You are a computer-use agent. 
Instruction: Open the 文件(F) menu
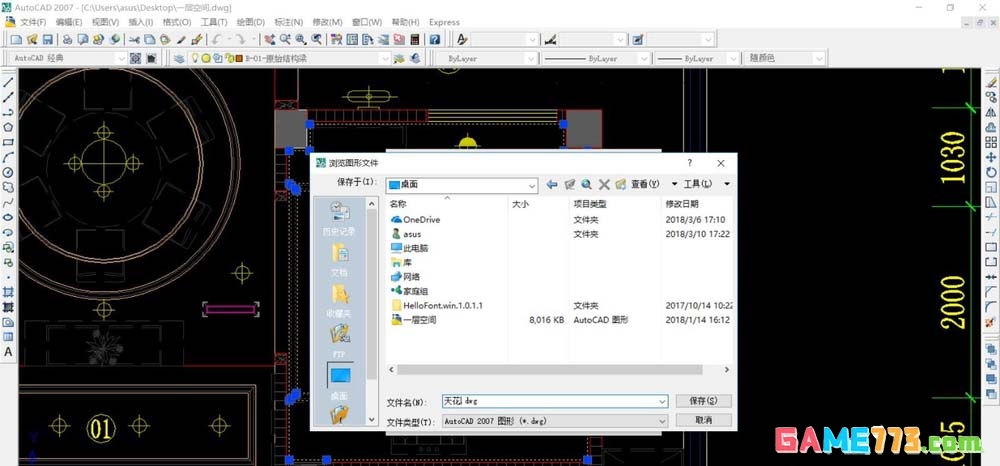tap(33, 22)
